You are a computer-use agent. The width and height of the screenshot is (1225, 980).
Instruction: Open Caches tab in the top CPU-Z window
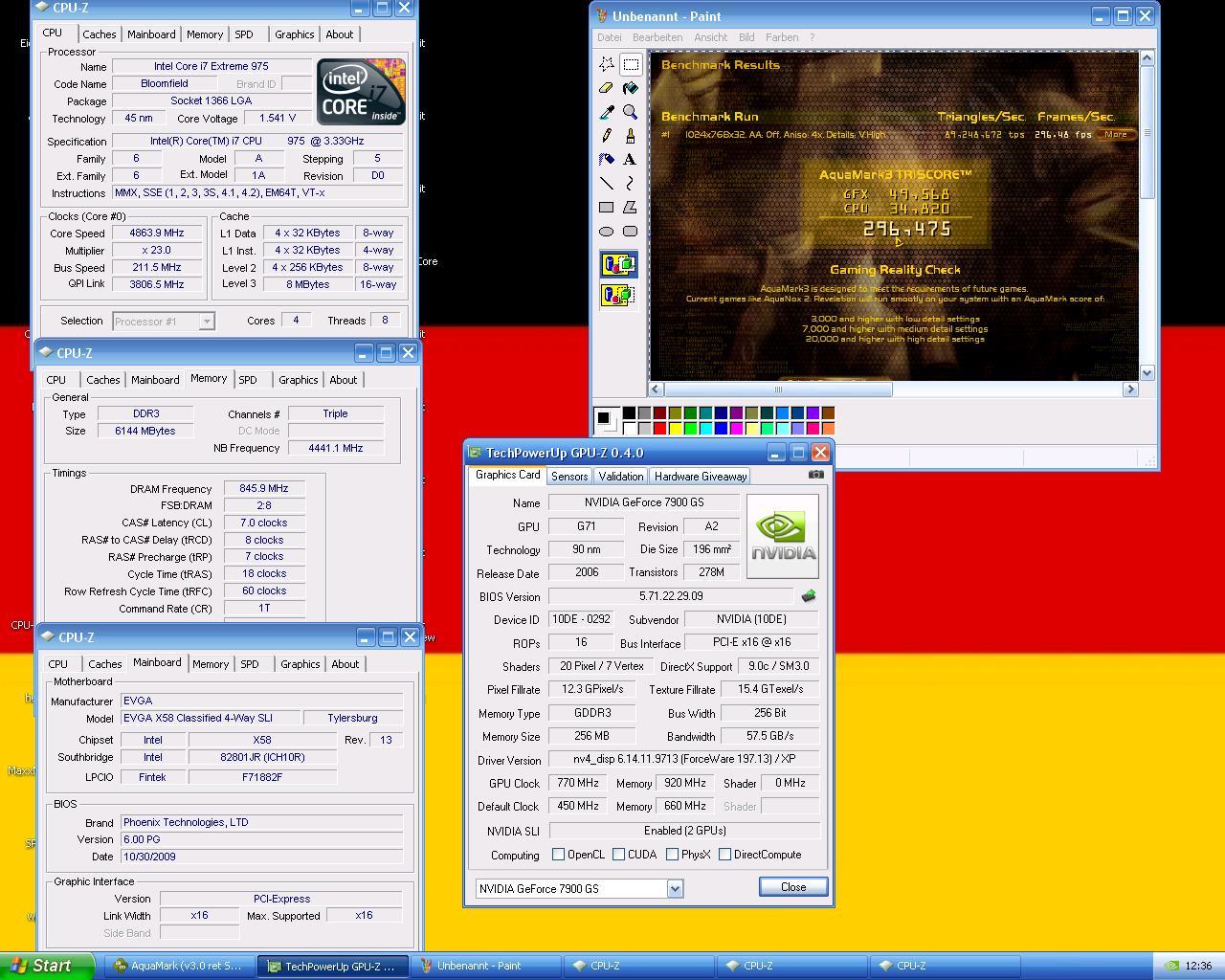pos(100,34)
